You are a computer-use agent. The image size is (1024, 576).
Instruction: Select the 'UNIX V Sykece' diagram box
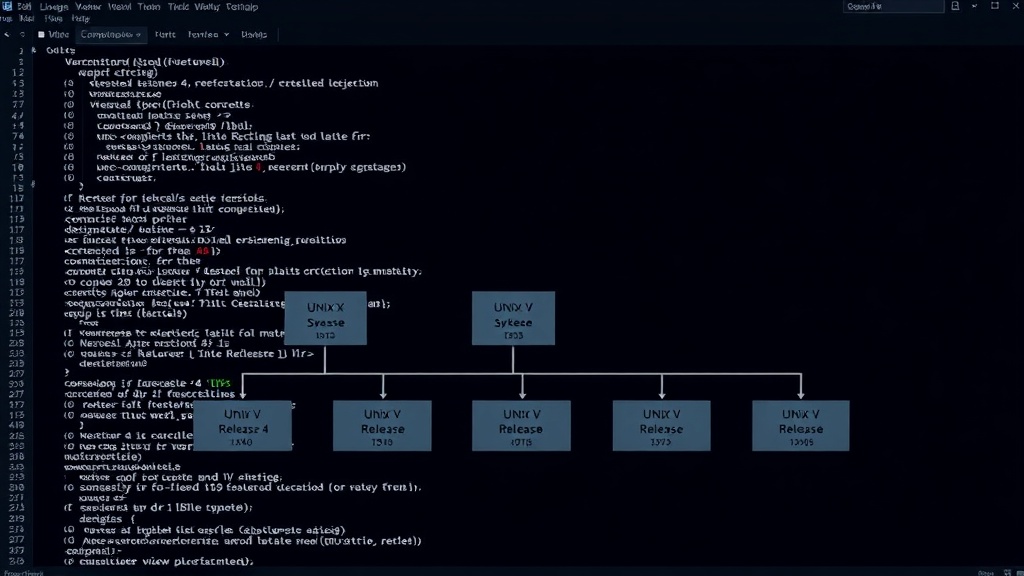pyautogui.click(x=513, y=318)
